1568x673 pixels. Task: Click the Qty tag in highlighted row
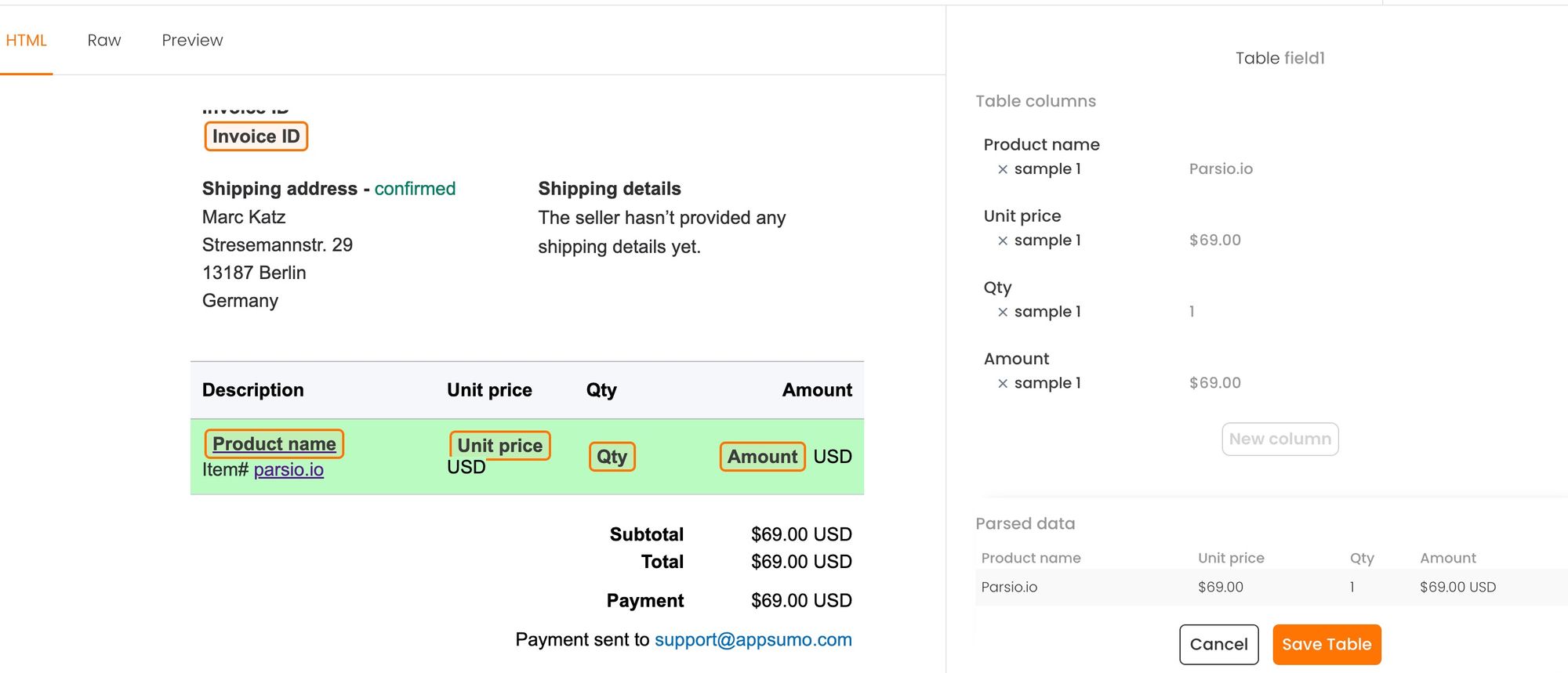tap(612, 457)
